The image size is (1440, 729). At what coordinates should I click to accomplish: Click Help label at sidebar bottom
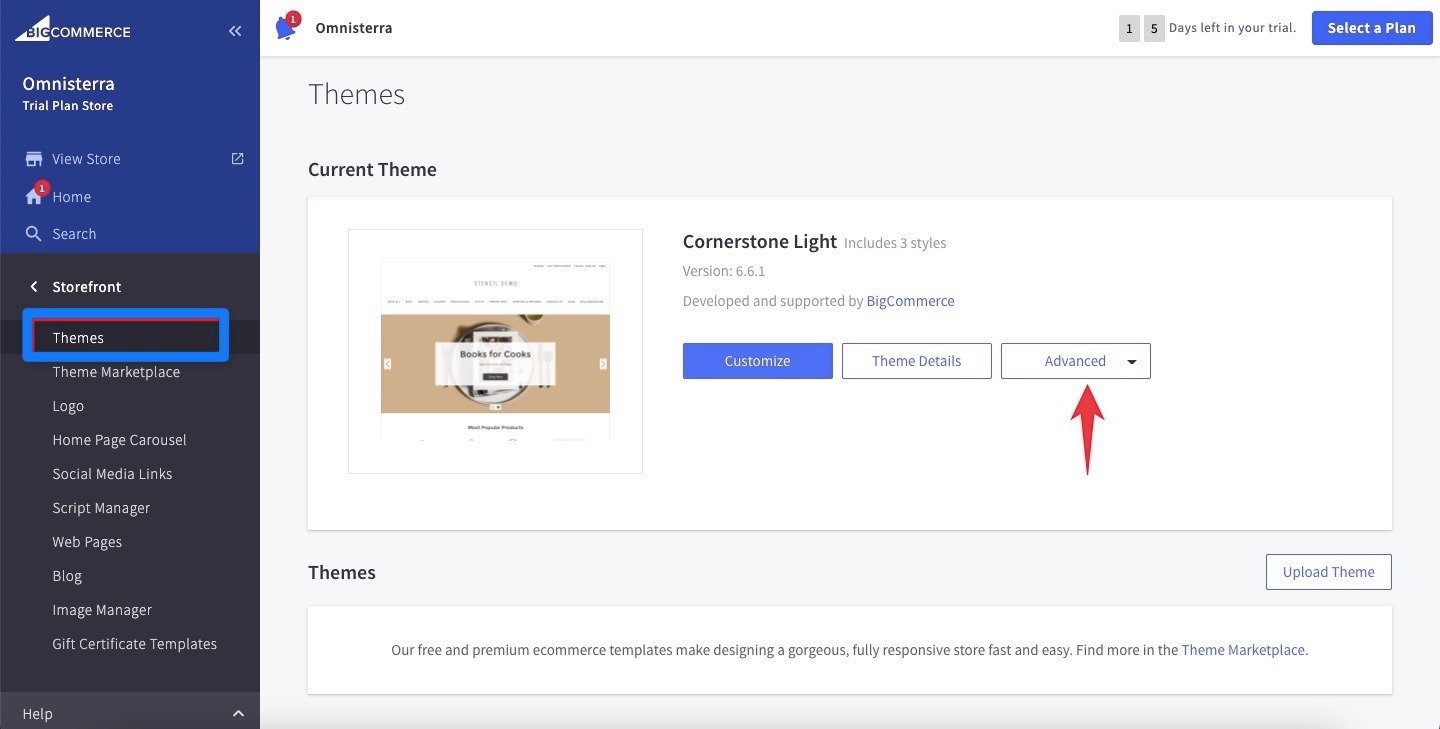[38, 714]
